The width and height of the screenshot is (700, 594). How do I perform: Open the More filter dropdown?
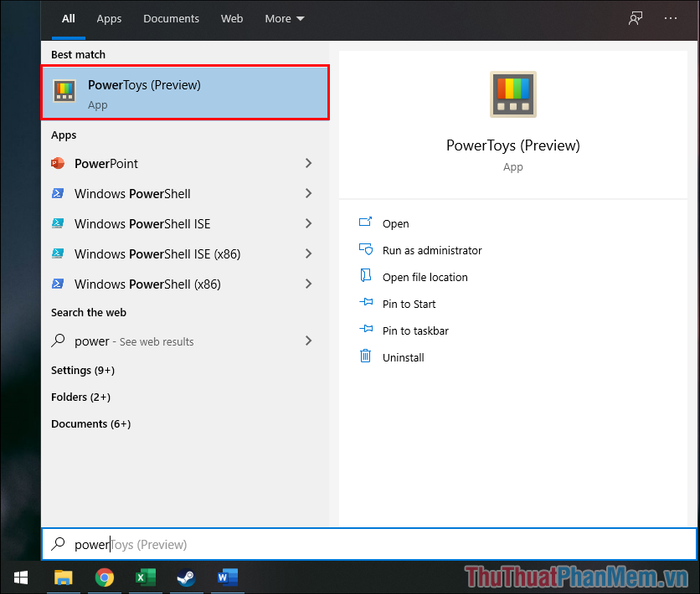point(284,19)
